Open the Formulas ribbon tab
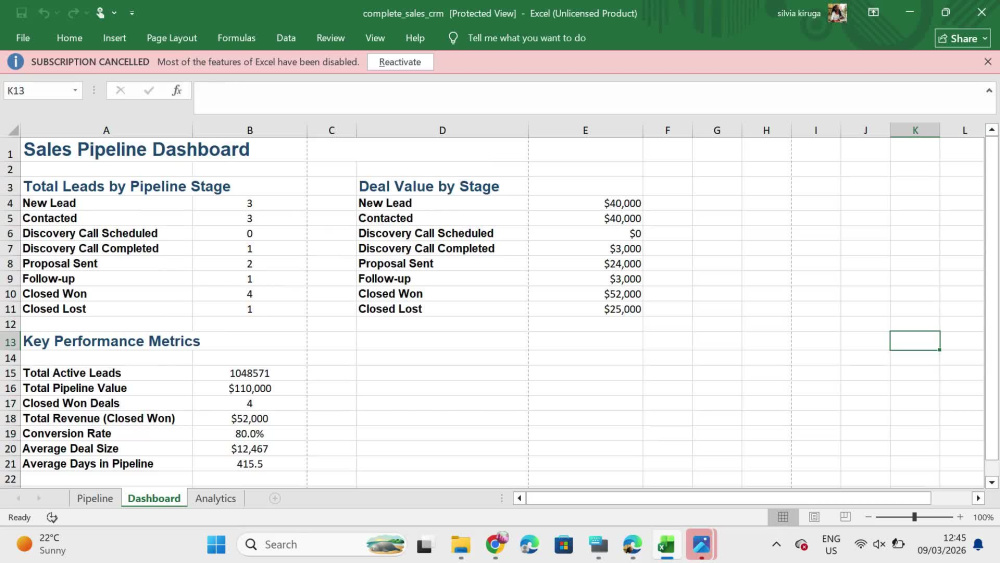The width and height of the screenshot is (1000, 563). pyautogui.click(x=237, y=38)
